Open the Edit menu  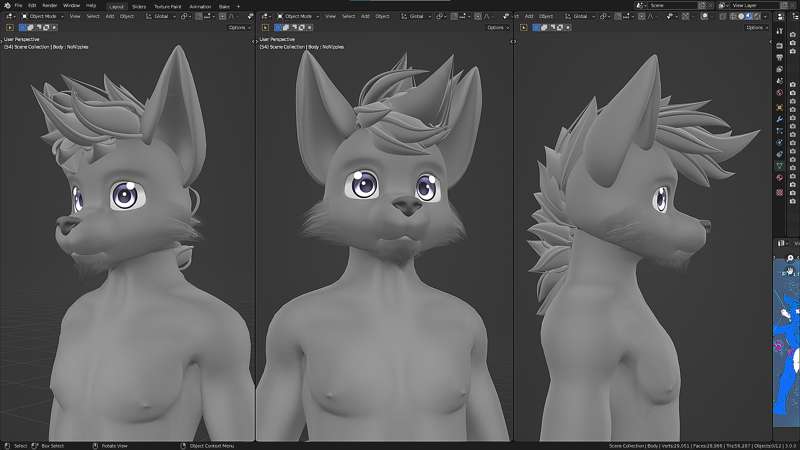[x=32, y=5]
